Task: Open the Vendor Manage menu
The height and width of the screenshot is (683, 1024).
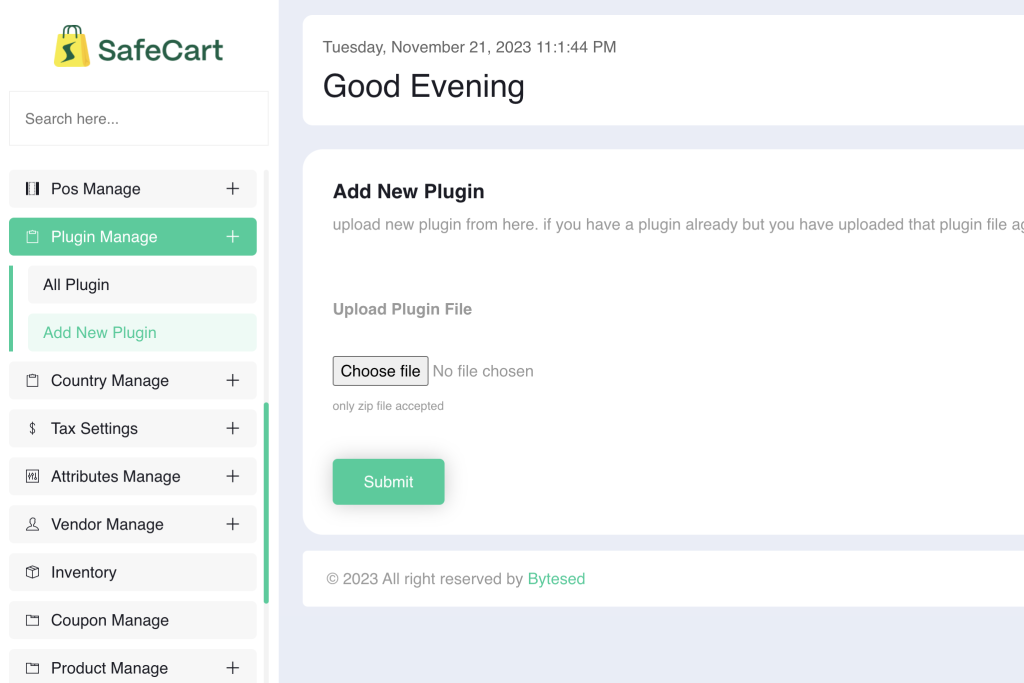Action: pyautogui.click(x=133, y=524)
